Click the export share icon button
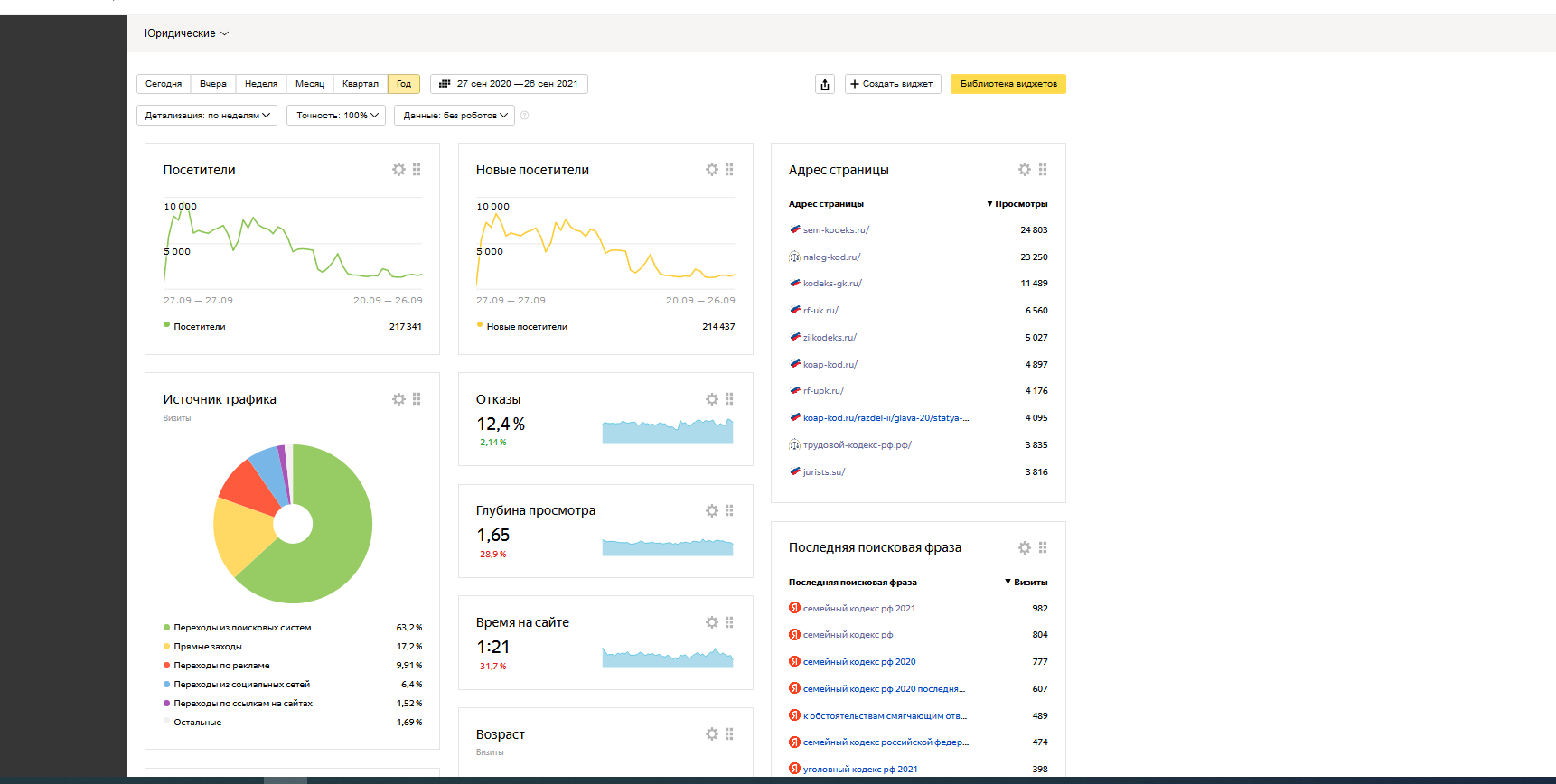Viewport: 1556px width, 784px height. click(825, 84)
